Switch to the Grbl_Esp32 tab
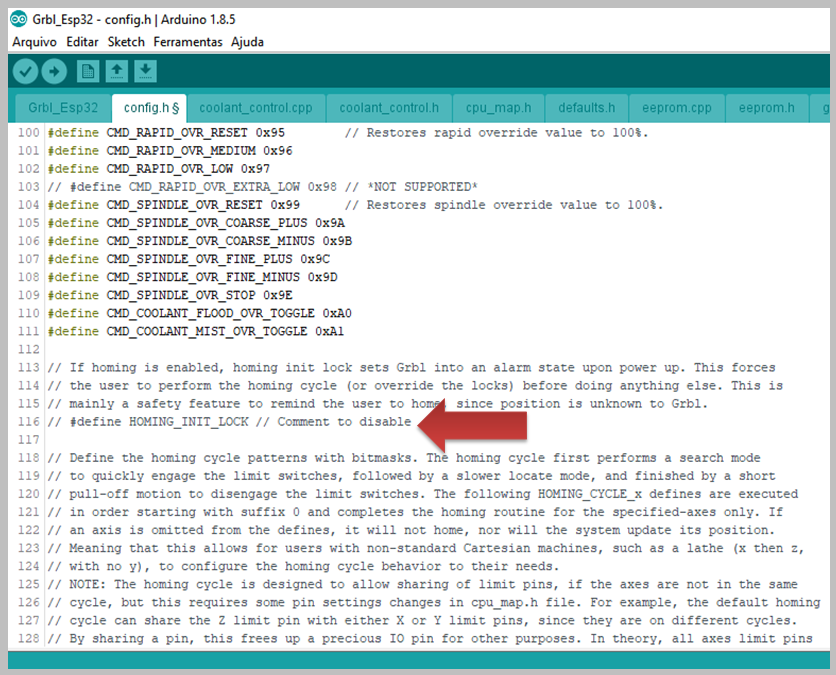Screen dimensions: 836x675 click(x=63, y=108)
